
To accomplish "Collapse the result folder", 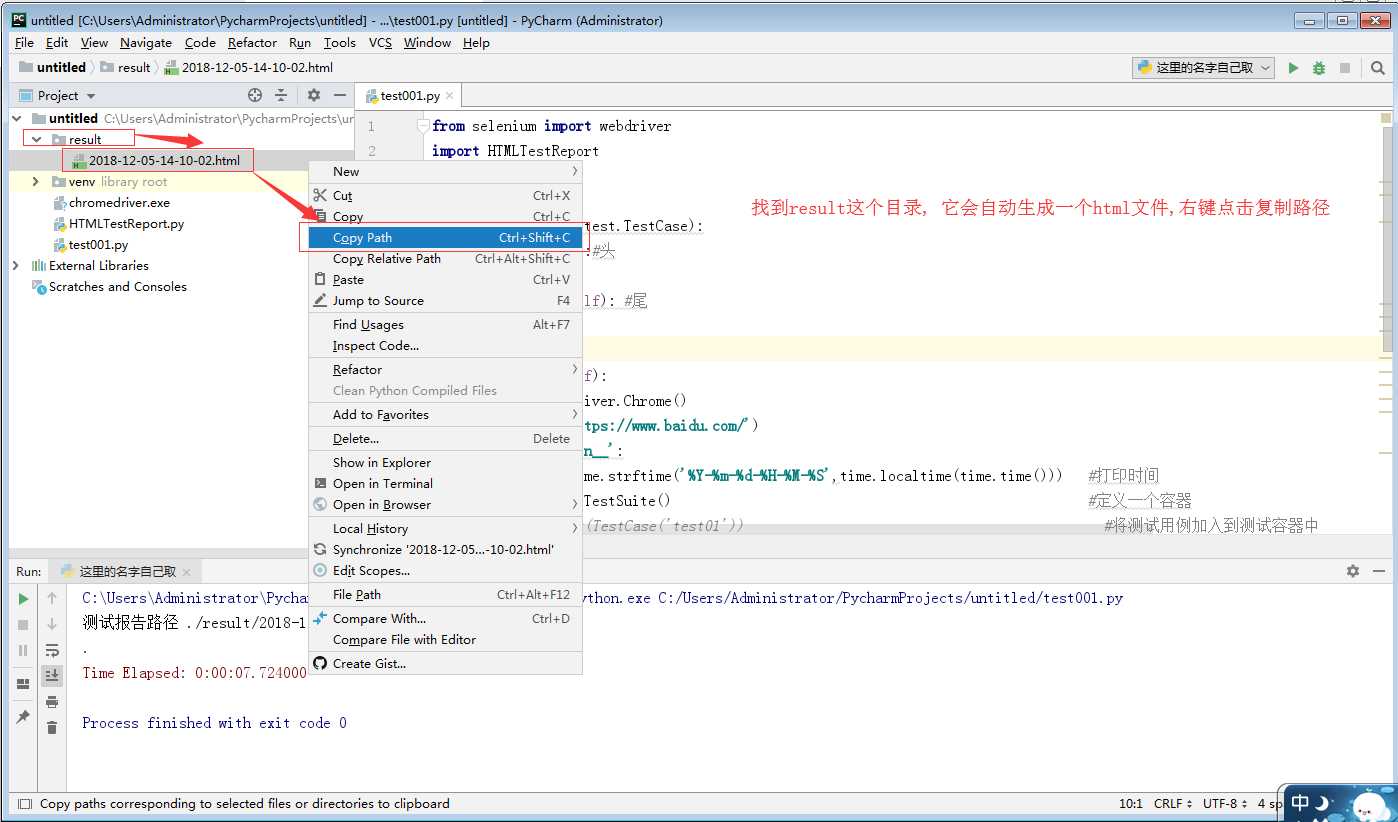I will coord(36,140).
